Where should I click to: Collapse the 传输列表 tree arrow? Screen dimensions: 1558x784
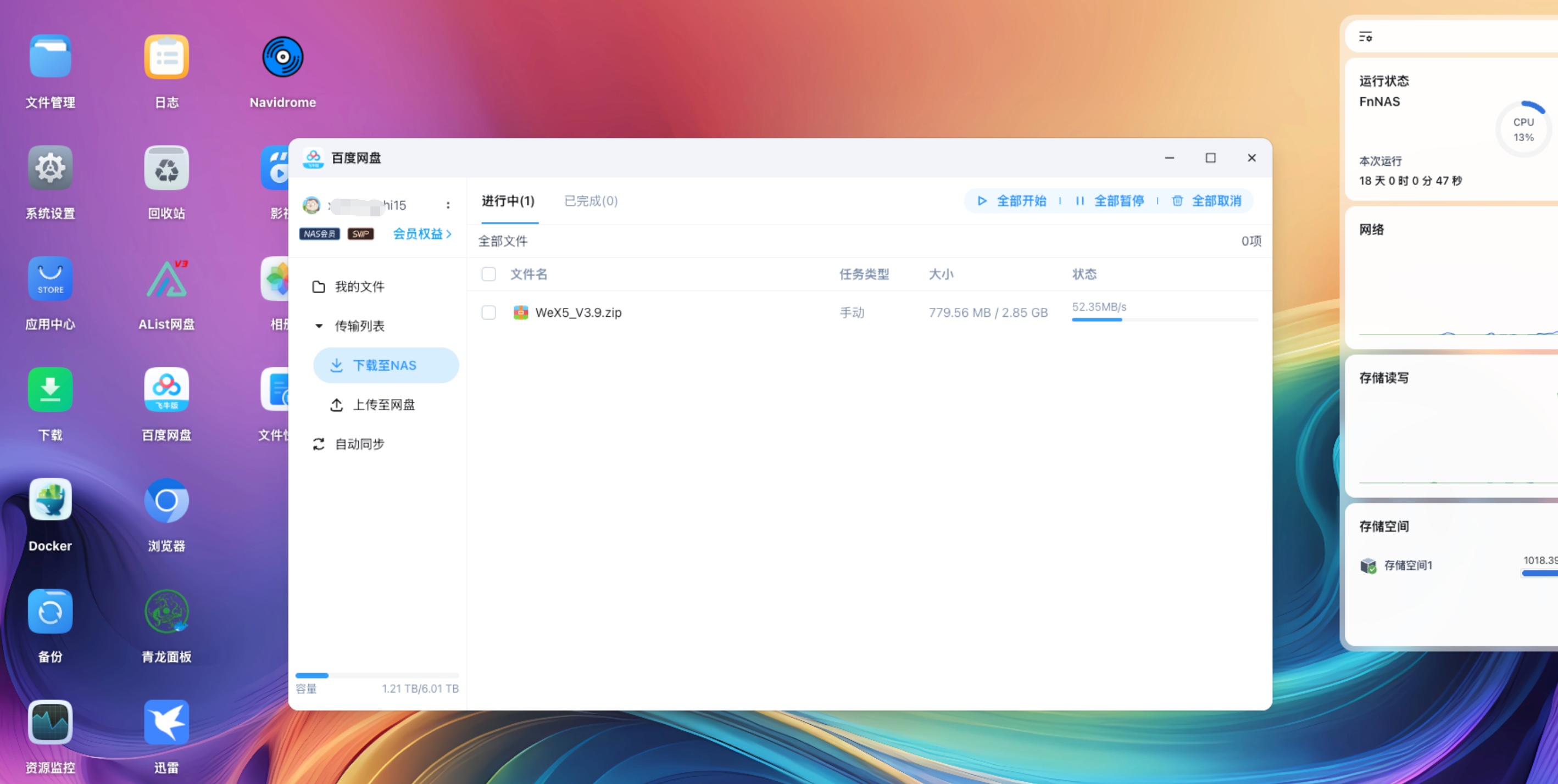point(319,327)
